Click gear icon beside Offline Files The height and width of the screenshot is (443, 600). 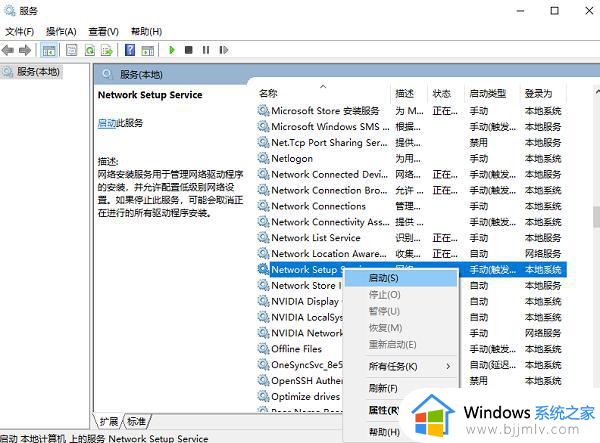[263, 349]
